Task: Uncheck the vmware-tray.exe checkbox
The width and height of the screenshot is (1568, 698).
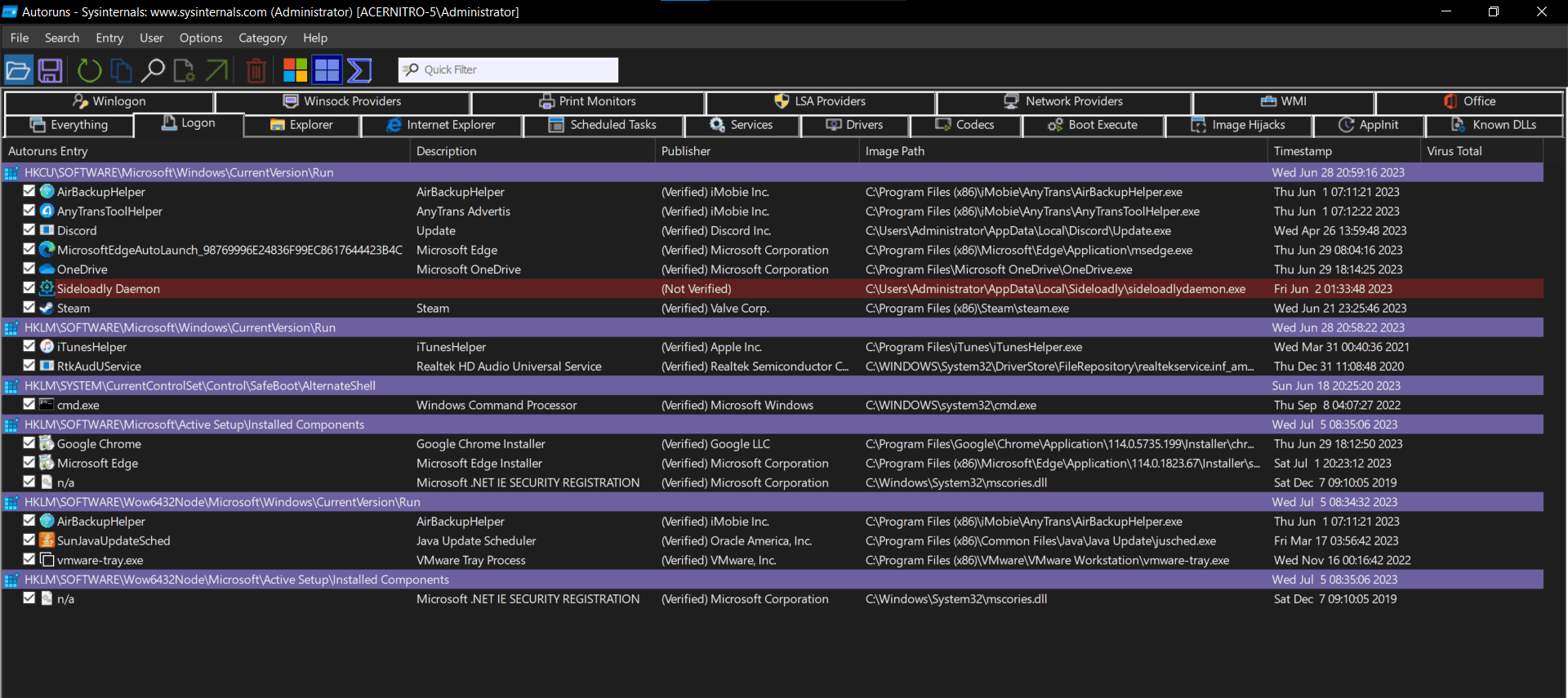Action: pyautogui.click(x=29, y=559)
